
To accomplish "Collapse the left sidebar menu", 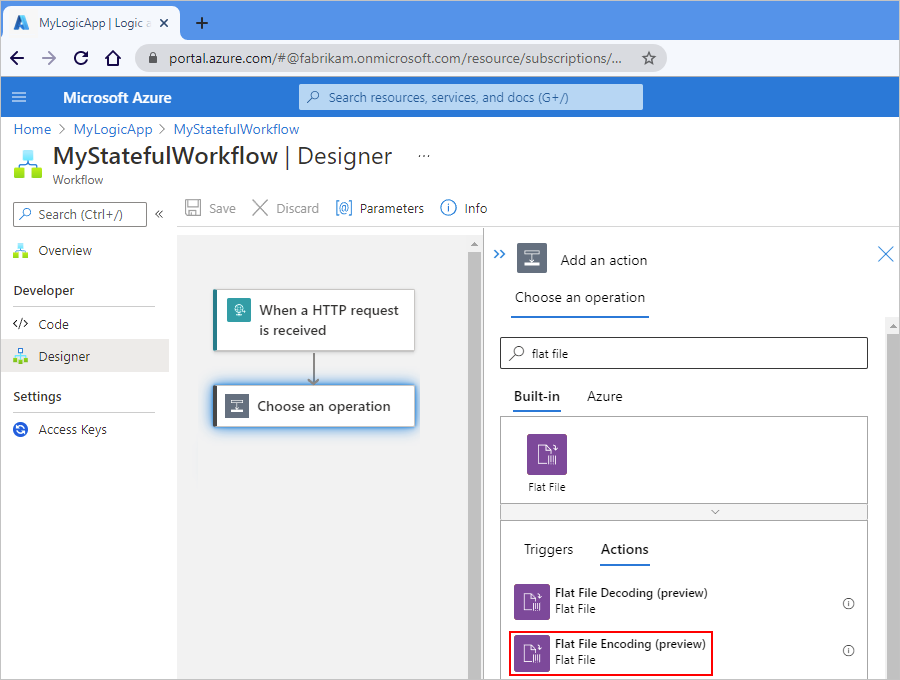I will 159,214.
